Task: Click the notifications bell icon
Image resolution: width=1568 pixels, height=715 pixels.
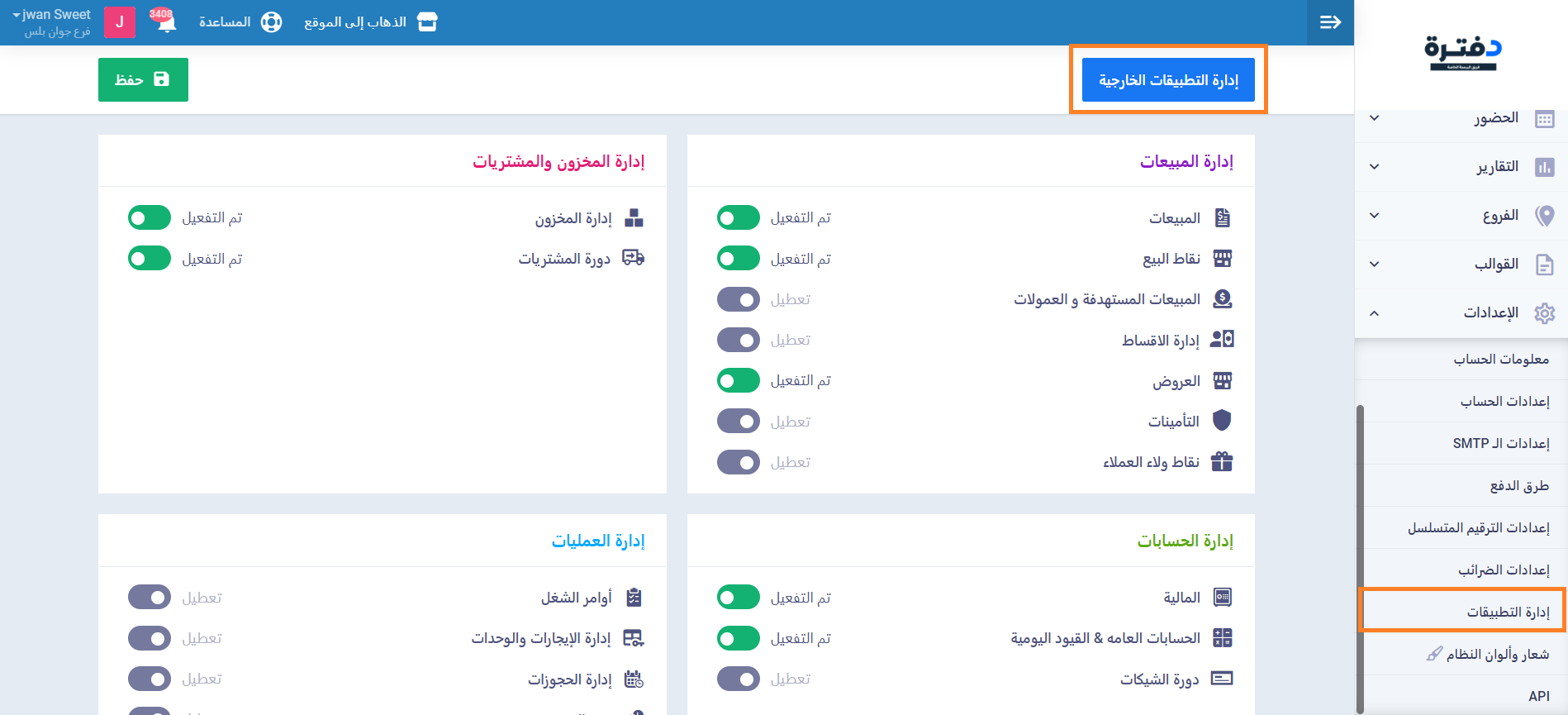Action: (166, 22)
